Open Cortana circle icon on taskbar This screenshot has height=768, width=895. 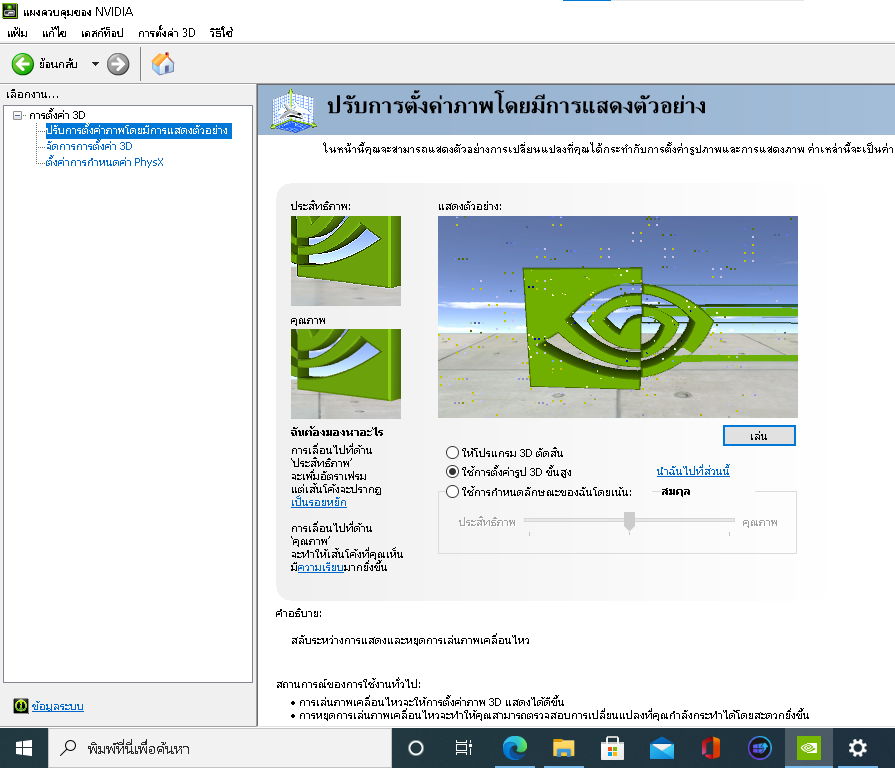416,748
